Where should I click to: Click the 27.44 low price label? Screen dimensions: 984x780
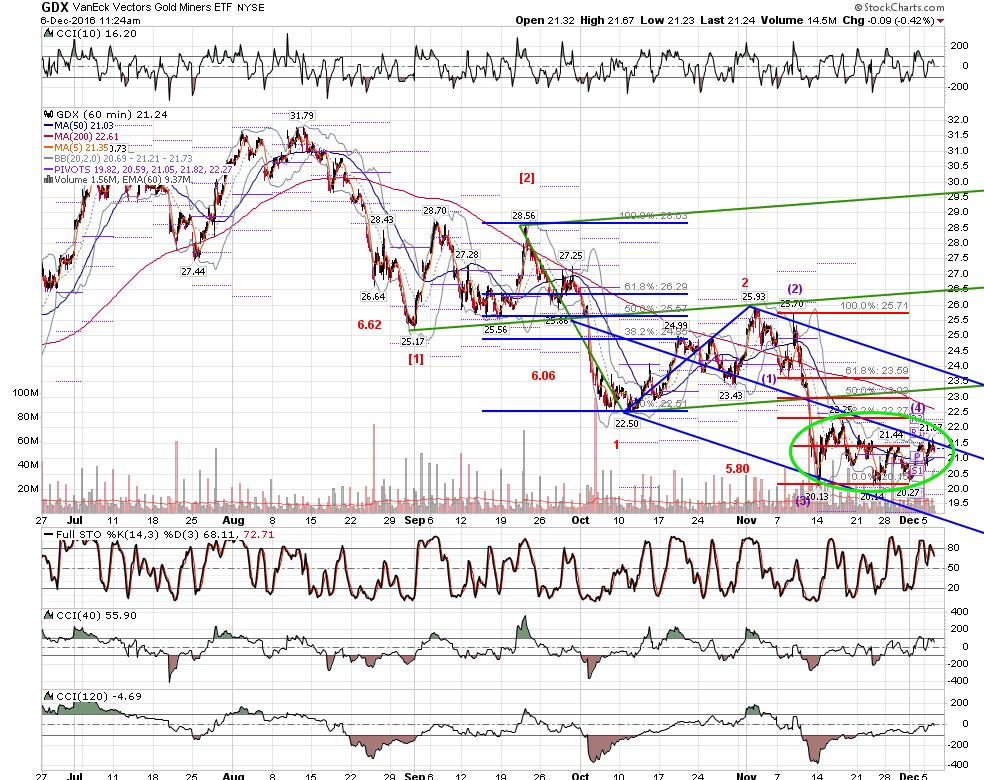pyautogui.click(x=193, y=272)
